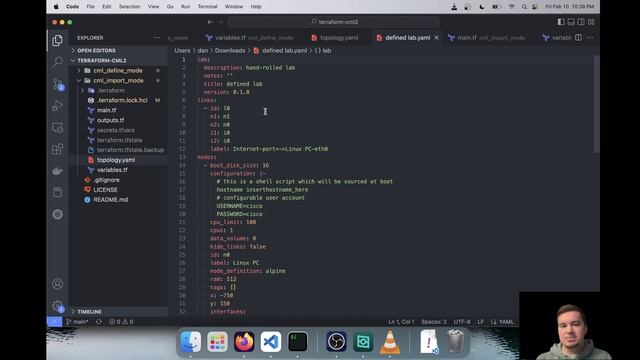Open variables.tf in the explorer

[112, 170]
